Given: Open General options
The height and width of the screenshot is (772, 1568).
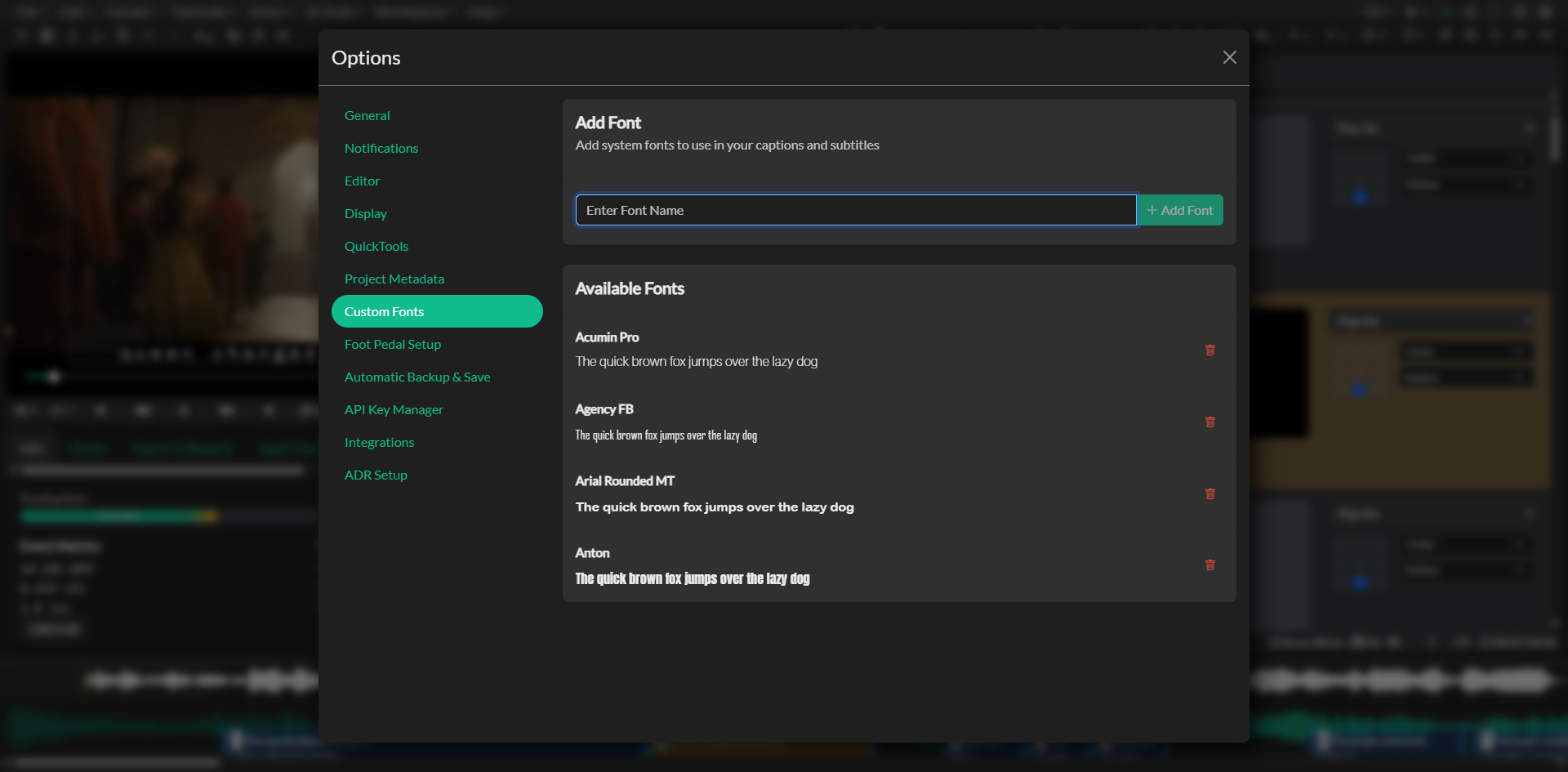Looking at the screenshot, I should pos(437,115).
